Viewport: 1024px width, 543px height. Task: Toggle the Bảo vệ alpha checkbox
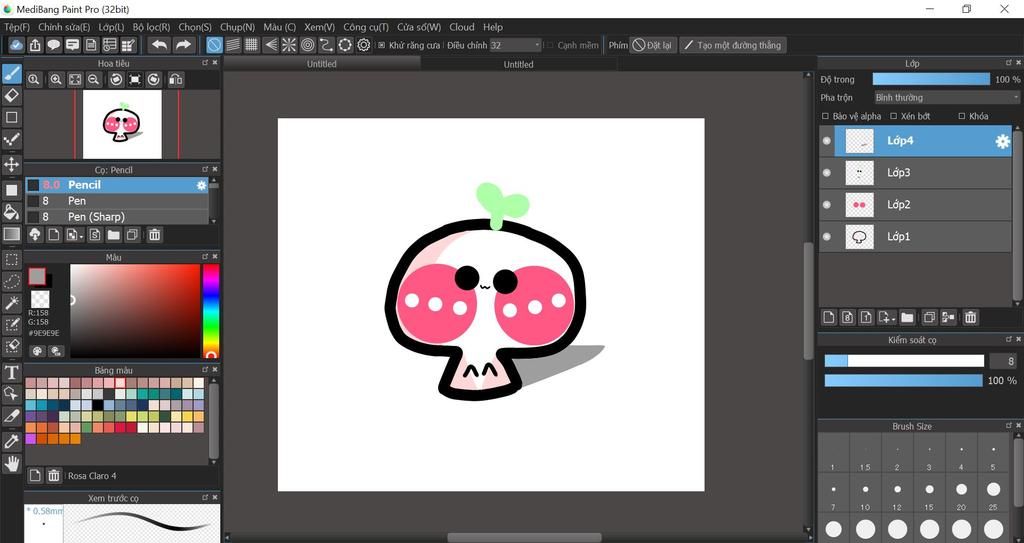coord(825,116)
